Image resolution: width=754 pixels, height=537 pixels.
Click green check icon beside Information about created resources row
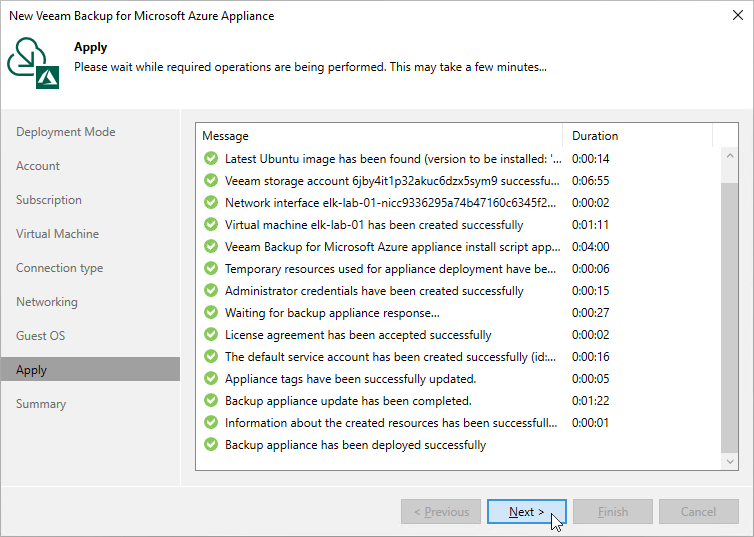pyautogui.click(x=211, y=423)
